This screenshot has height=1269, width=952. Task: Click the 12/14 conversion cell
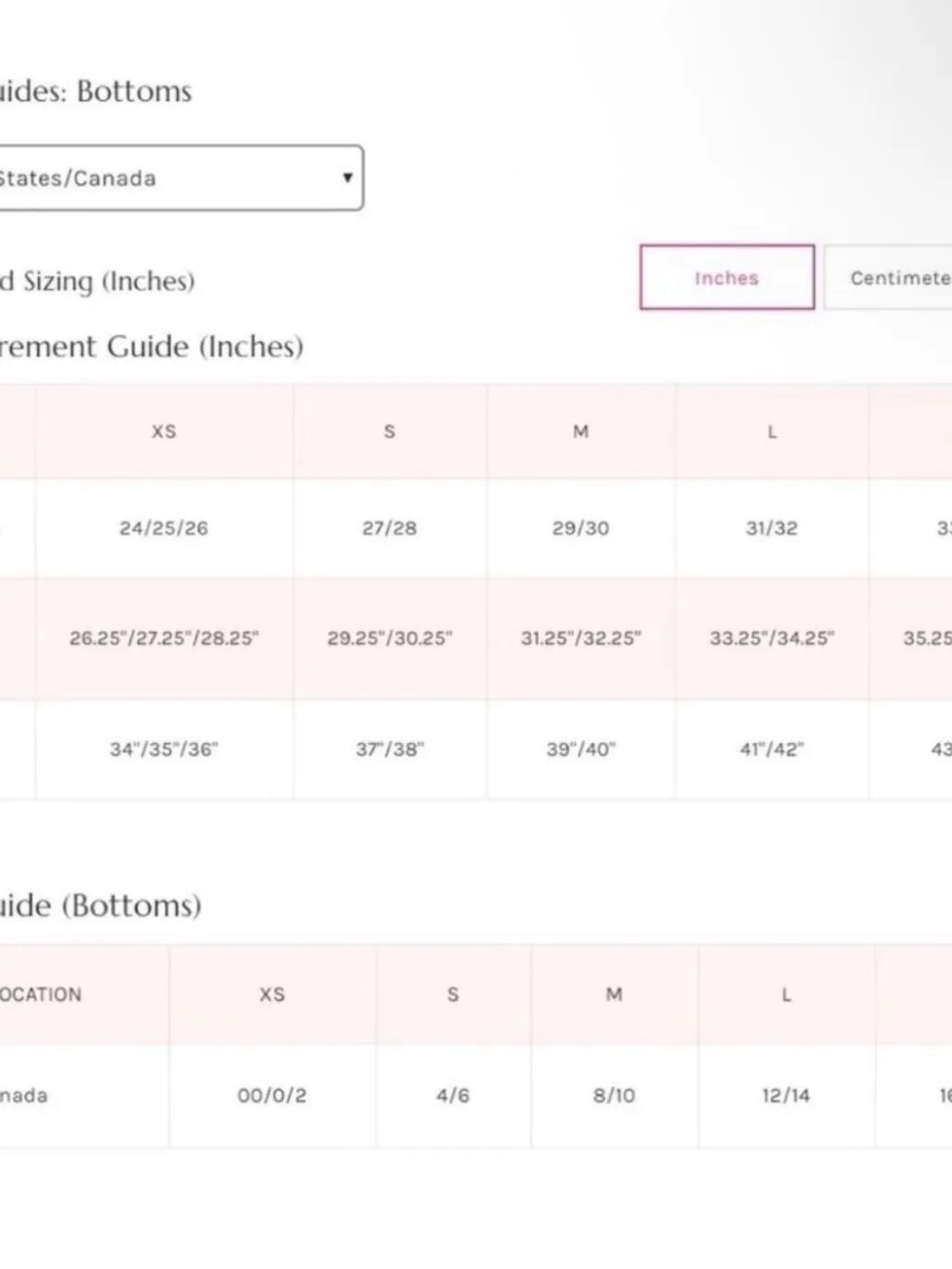(x=787, y=1095)
